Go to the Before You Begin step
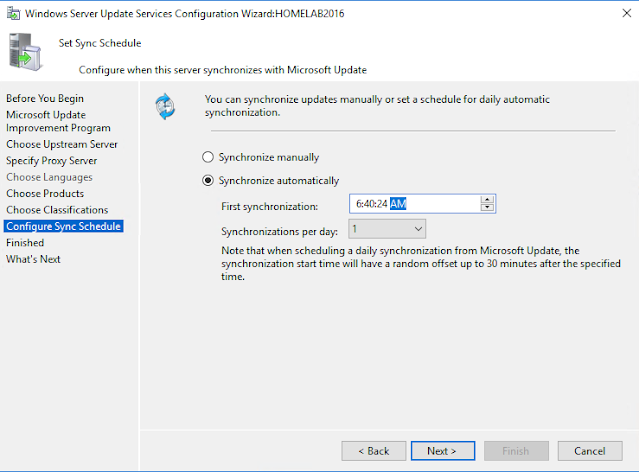The height and width of the screenshot is (472, 639). click(45, 99)
